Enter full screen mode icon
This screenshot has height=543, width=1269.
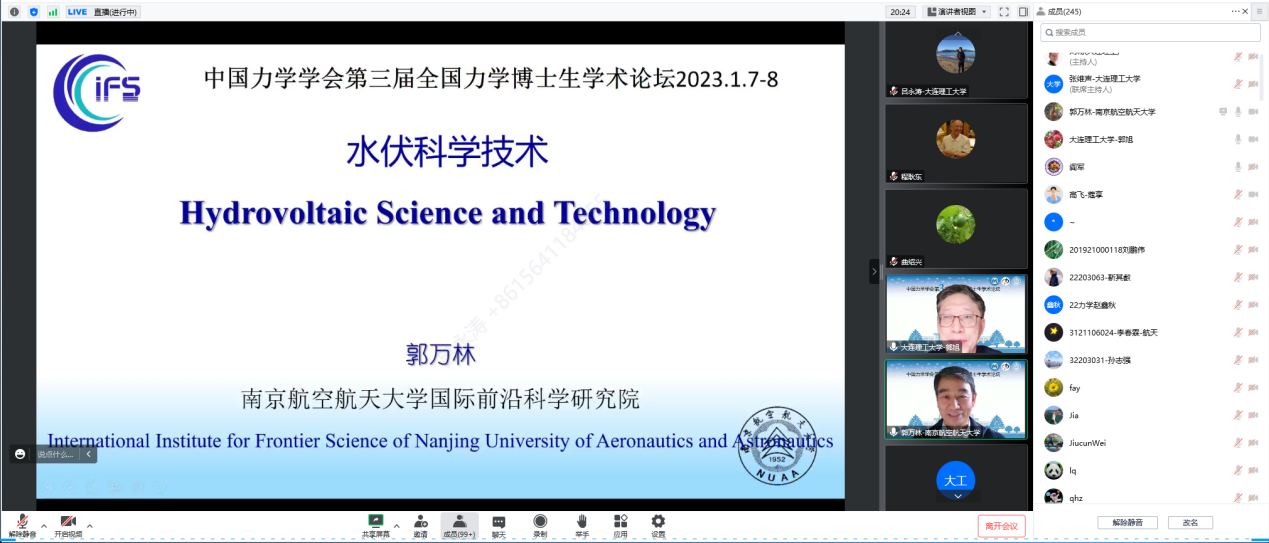1004,12
